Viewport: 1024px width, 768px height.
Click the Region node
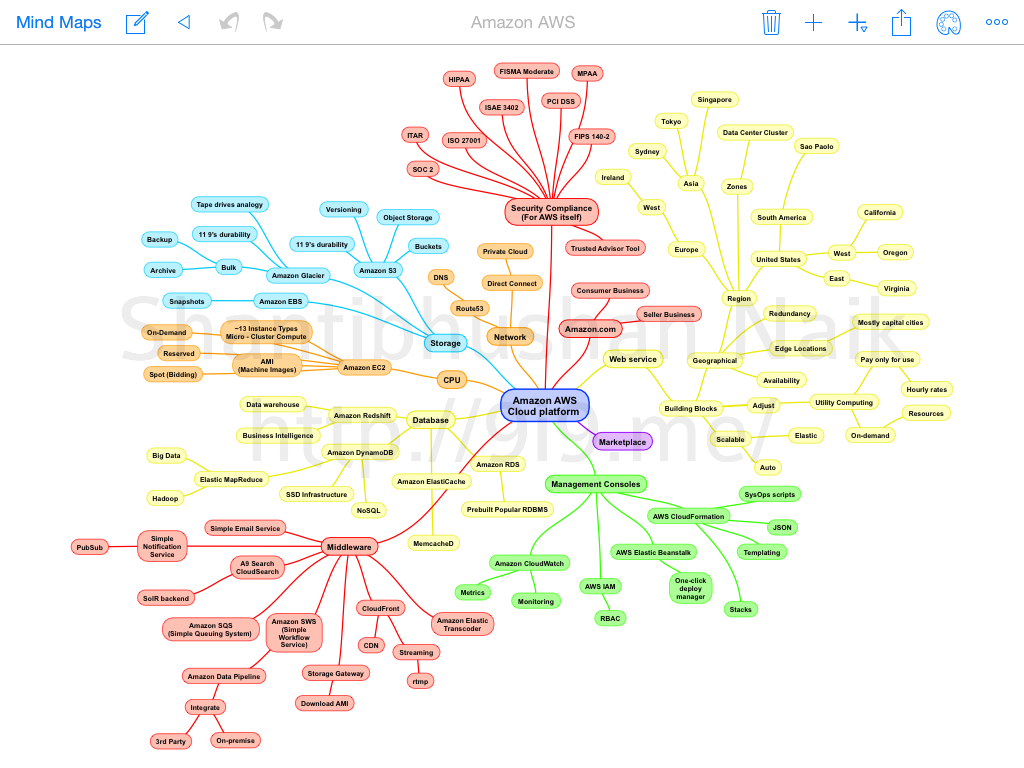point(739,298)
